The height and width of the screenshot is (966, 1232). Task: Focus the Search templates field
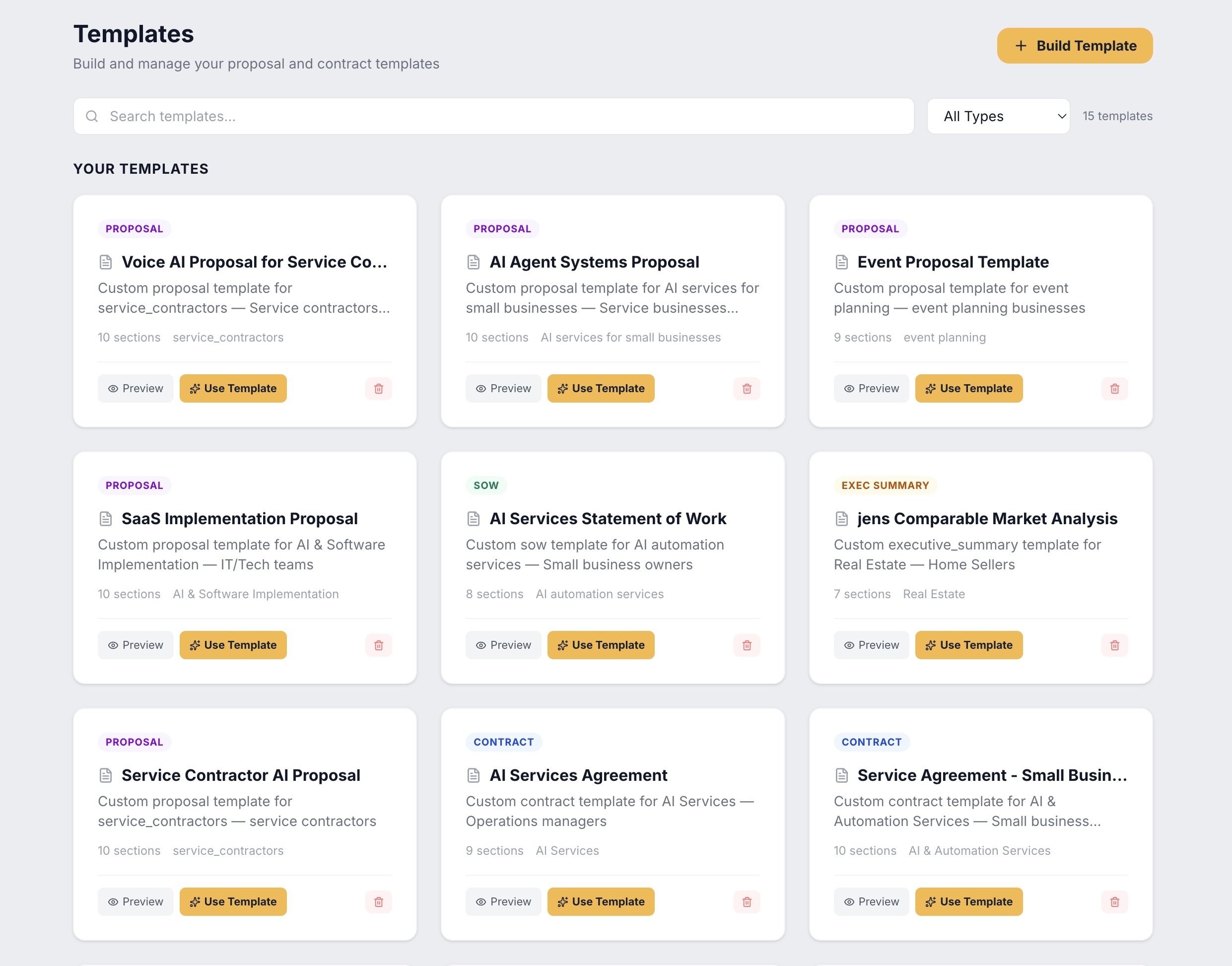pos(493,116)
